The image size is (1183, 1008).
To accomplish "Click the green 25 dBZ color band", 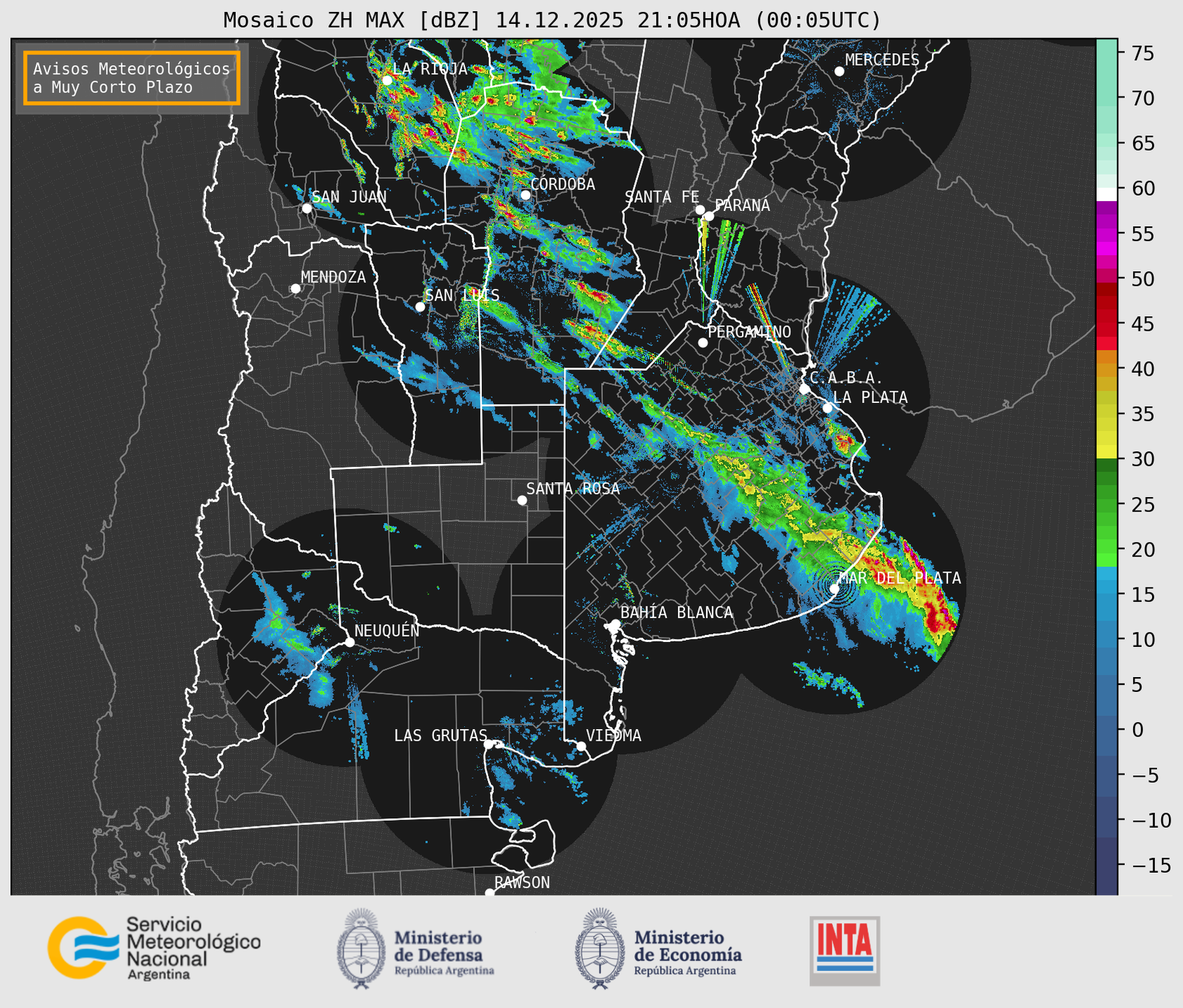I will click(1107, 504).
